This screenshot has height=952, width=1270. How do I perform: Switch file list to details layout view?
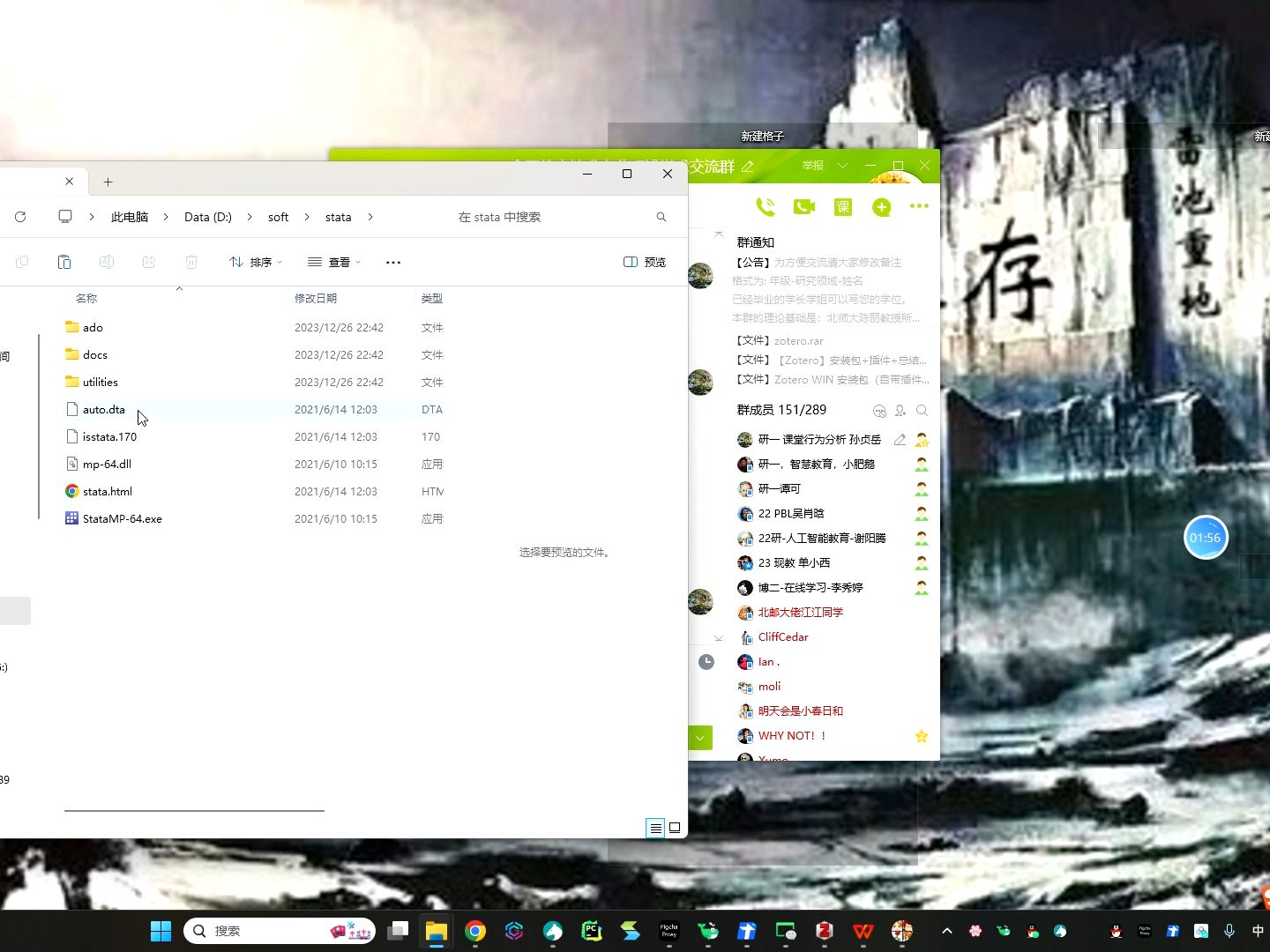pos(674,828)
